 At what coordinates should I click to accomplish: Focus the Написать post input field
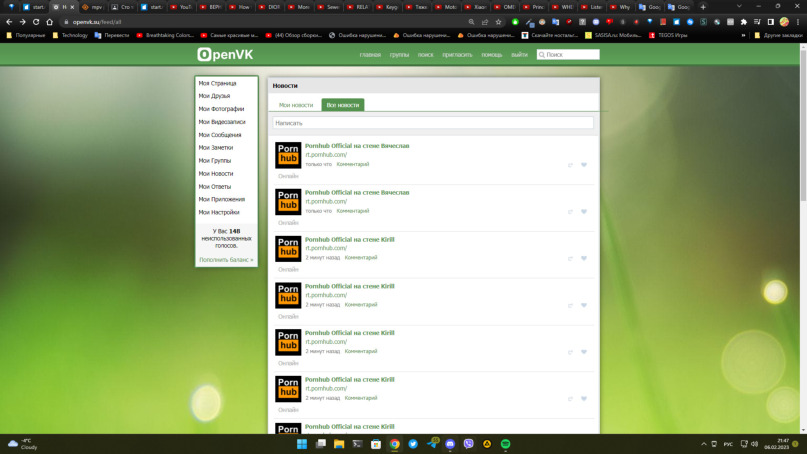click(x=433, y=123)
